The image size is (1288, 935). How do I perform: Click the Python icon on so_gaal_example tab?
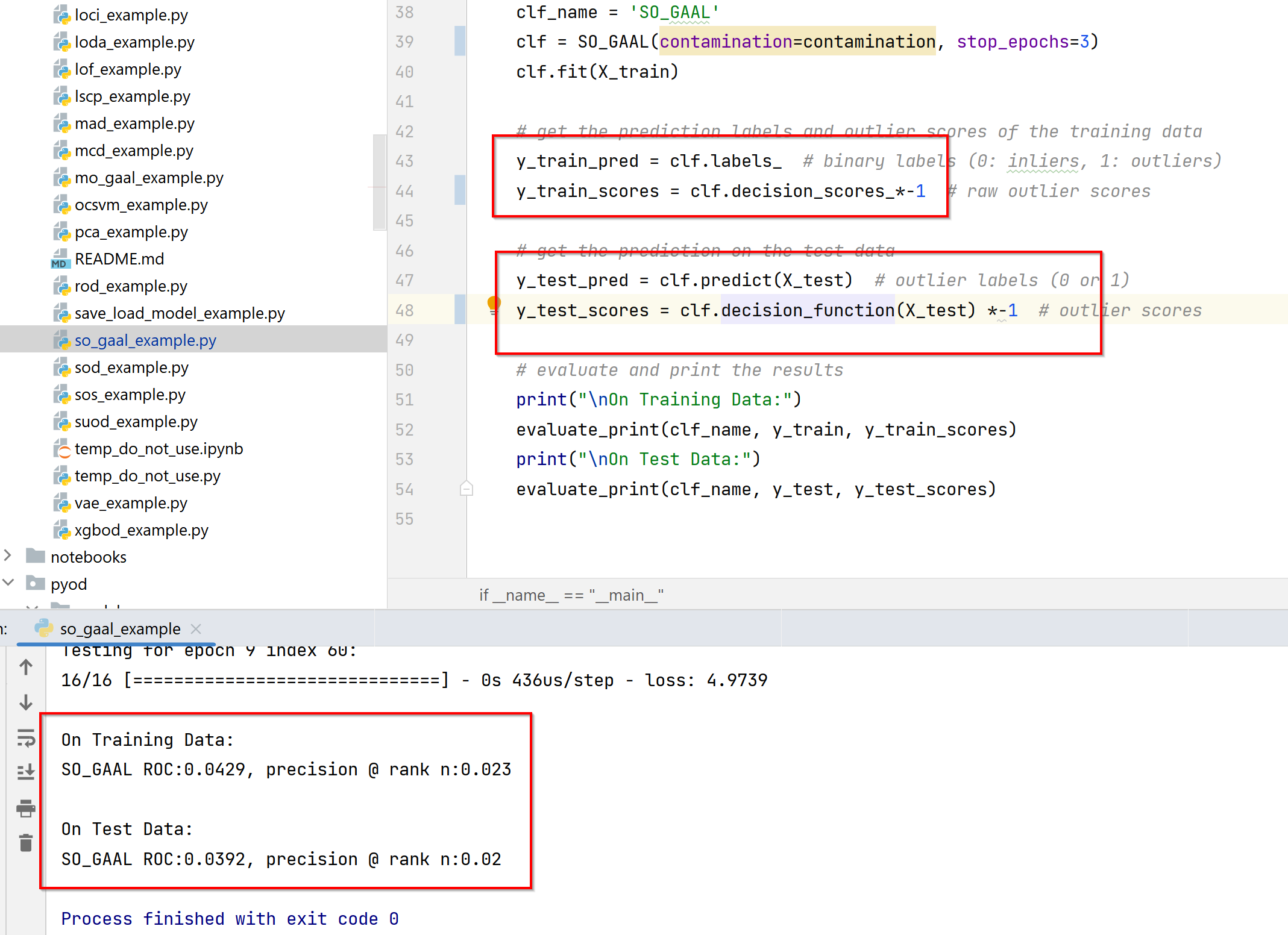[43, 628]
